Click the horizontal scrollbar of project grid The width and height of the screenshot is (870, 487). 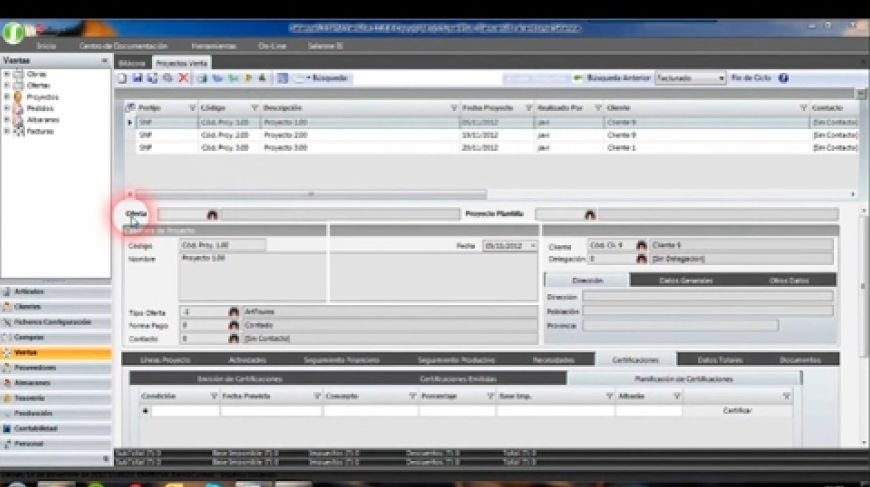(x=311, y=194)
